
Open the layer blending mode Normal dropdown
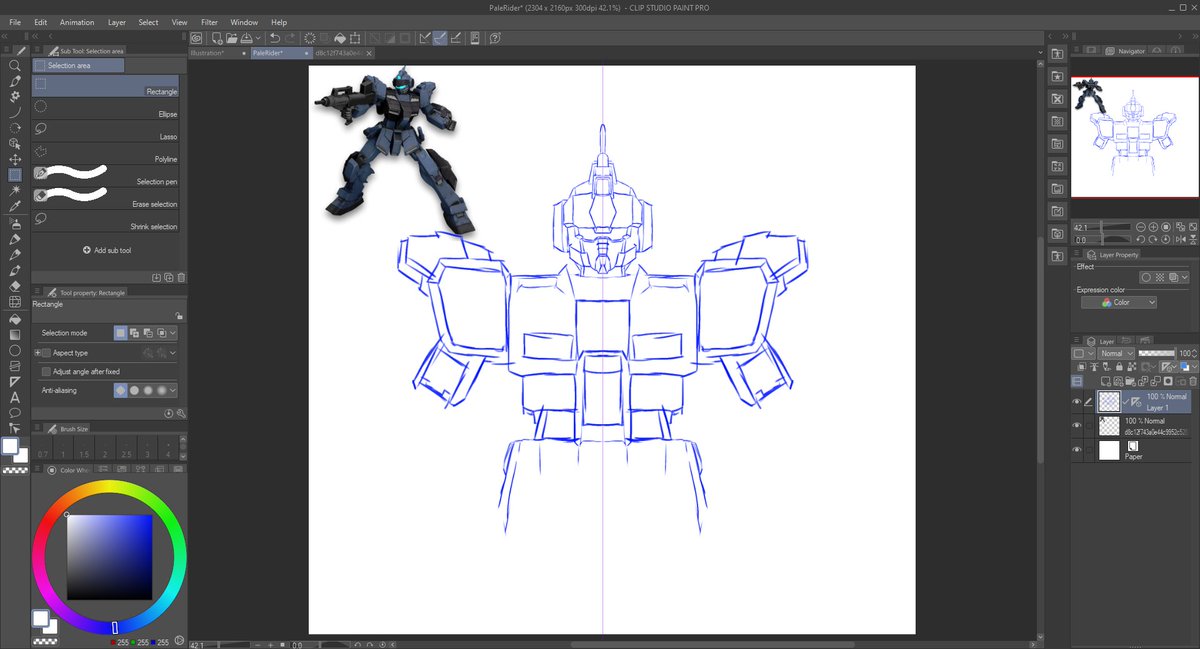[x=1117, y=353]
